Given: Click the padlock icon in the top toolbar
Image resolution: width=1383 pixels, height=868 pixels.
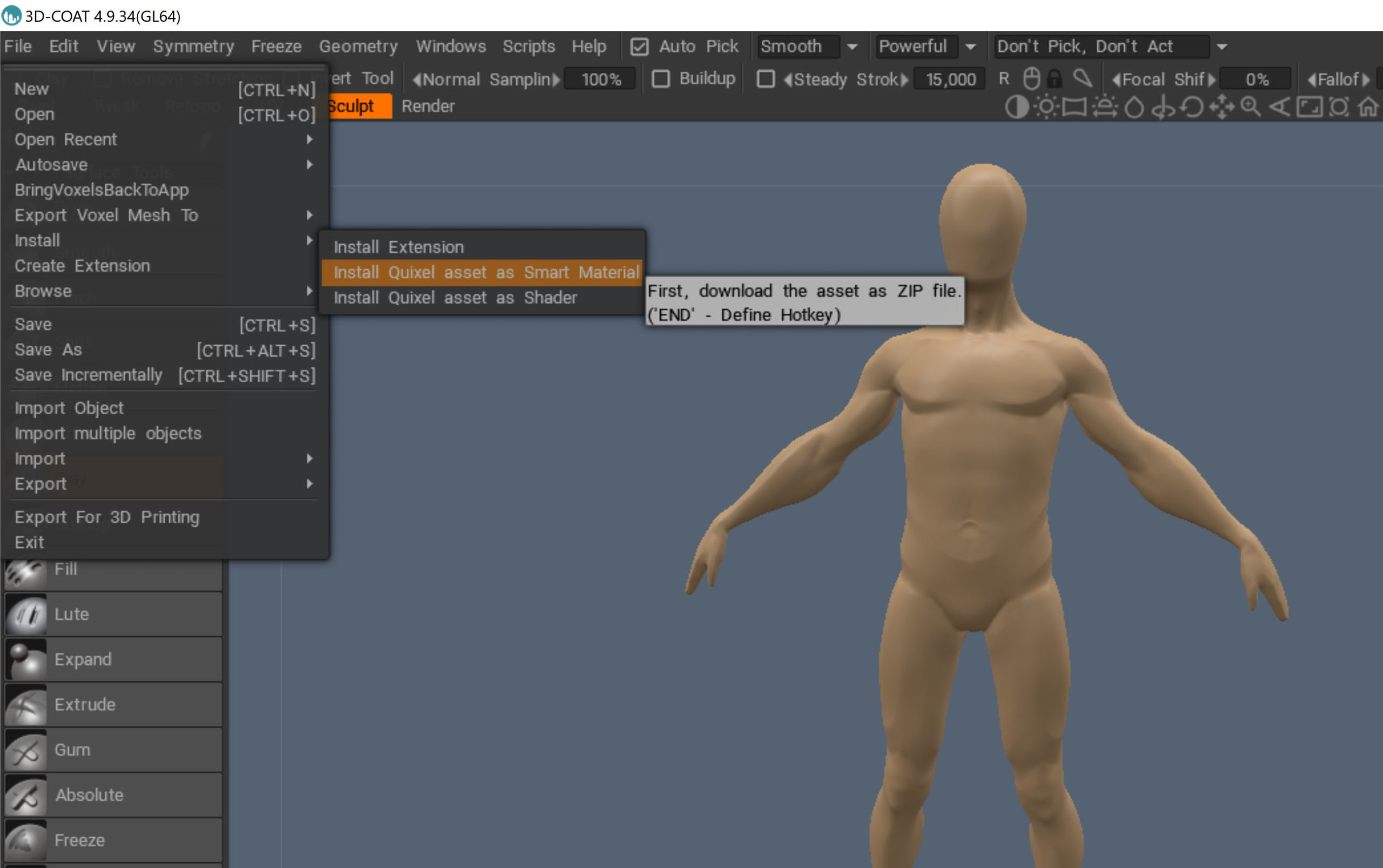Looking at the screenshot, I should click(x=1055, y=79).
